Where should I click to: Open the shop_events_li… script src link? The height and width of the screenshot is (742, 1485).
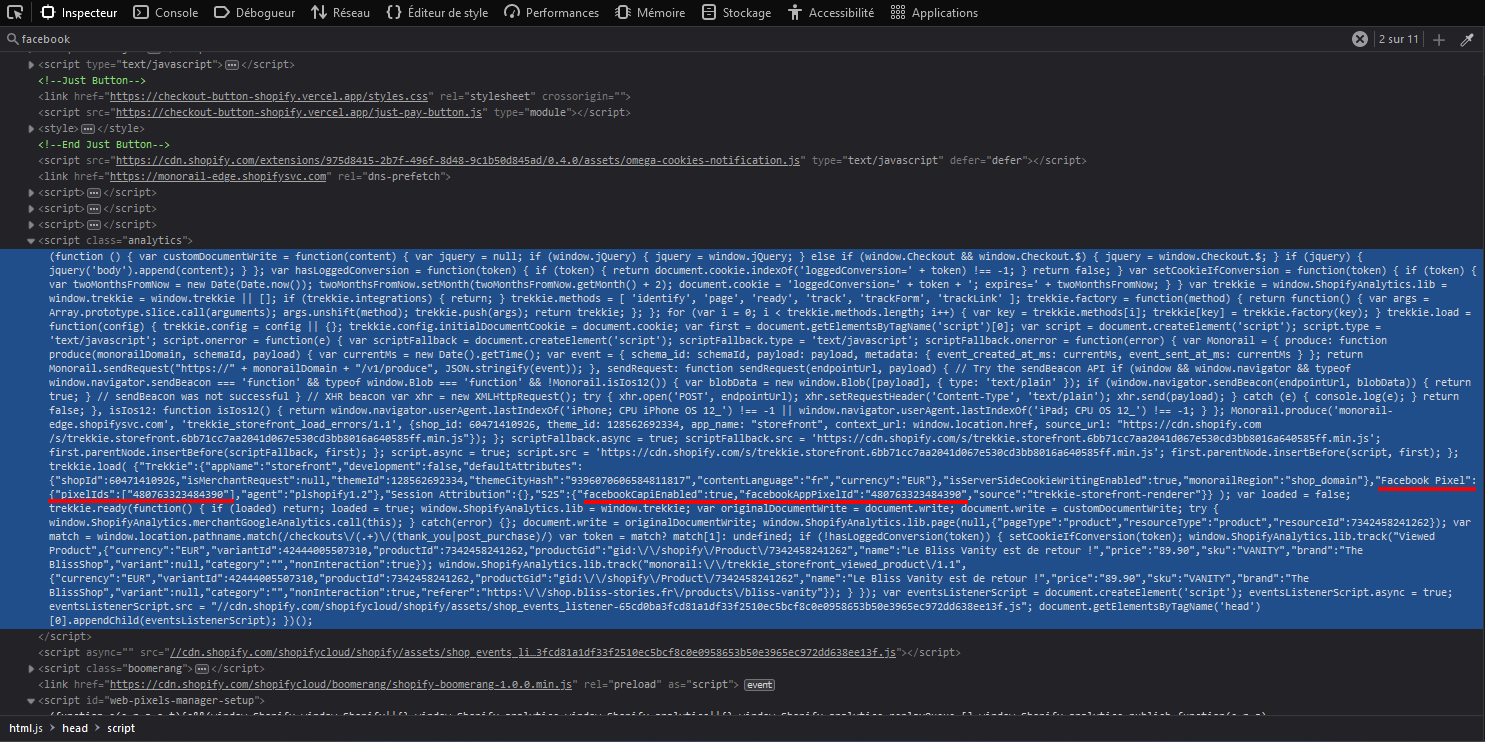pos(532,652)
